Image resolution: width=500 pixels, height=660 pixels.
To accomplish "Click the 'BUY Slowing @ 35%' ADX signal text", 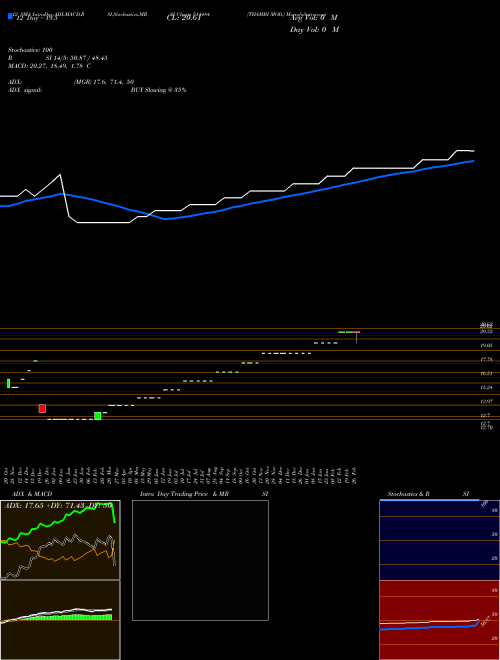I will click(158, 90).
